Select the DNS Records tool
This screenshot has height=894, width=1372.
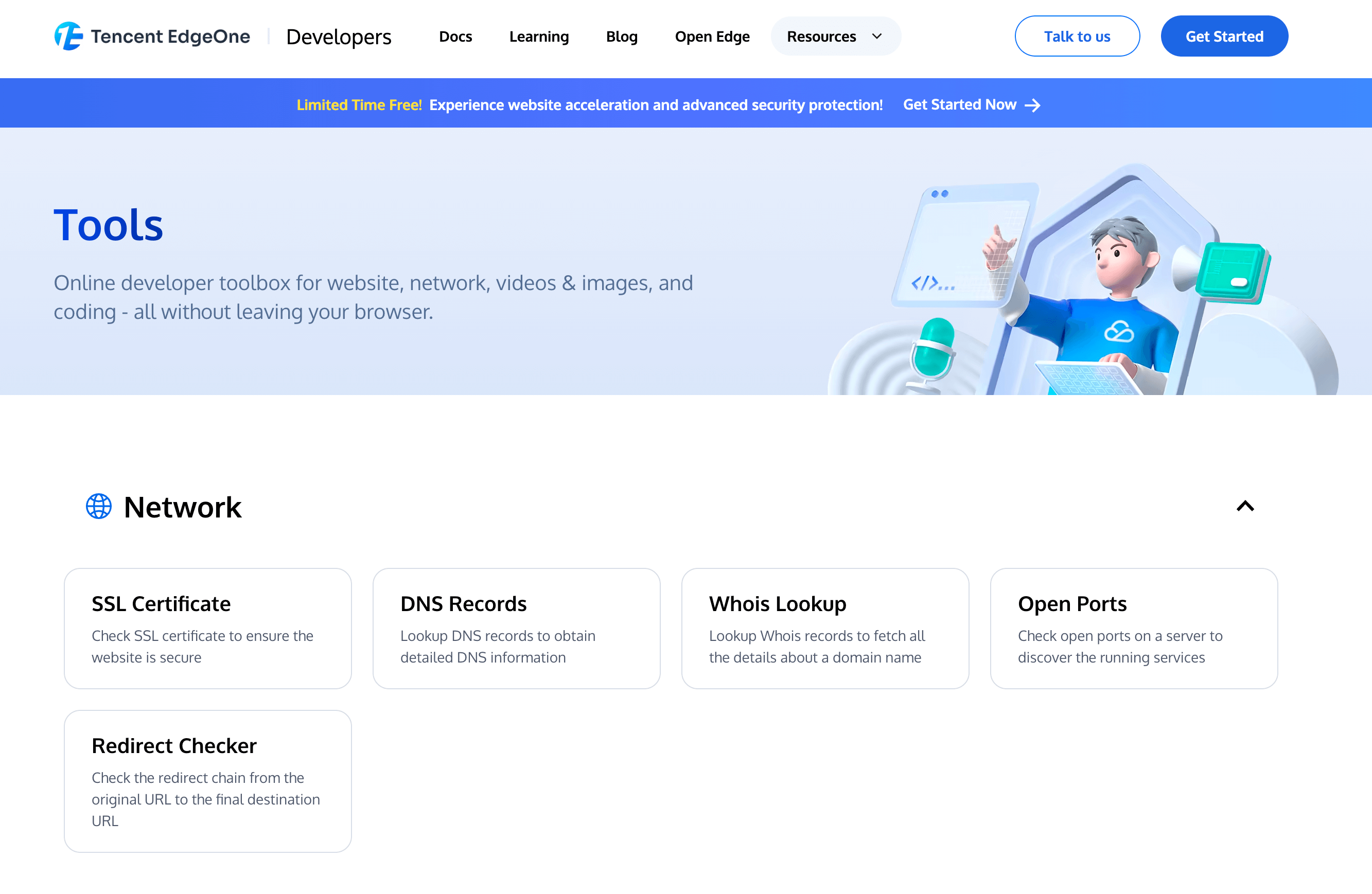(516, 628)
